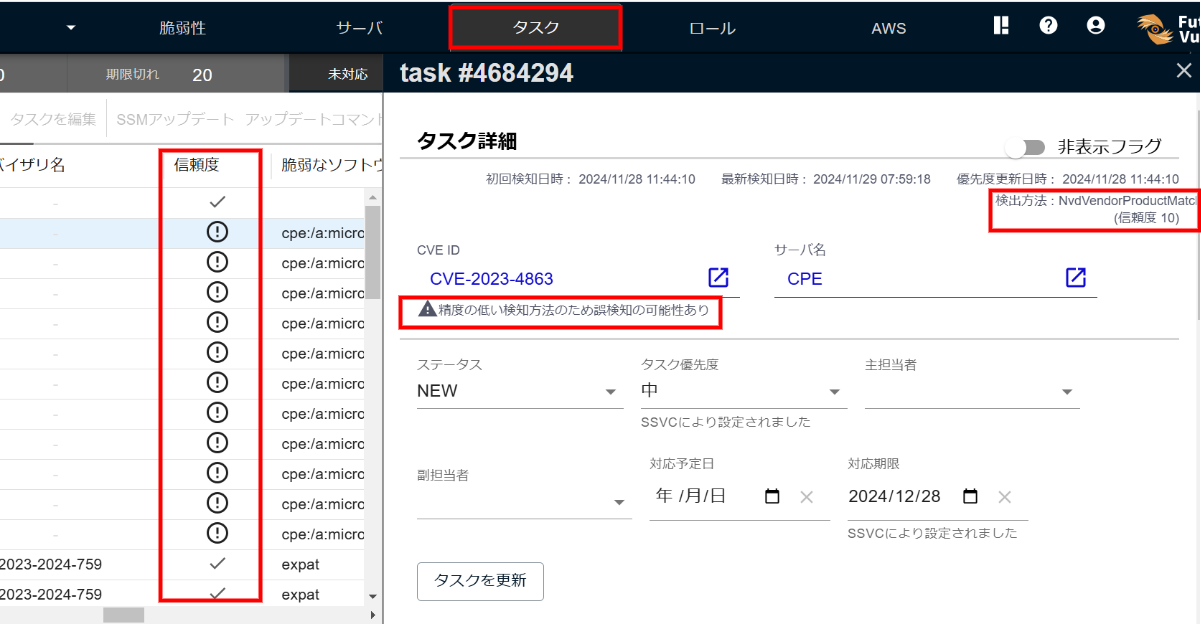
Task: Click the タスクを更新 button
Action: pyautogui.click(x=480, y=581)
